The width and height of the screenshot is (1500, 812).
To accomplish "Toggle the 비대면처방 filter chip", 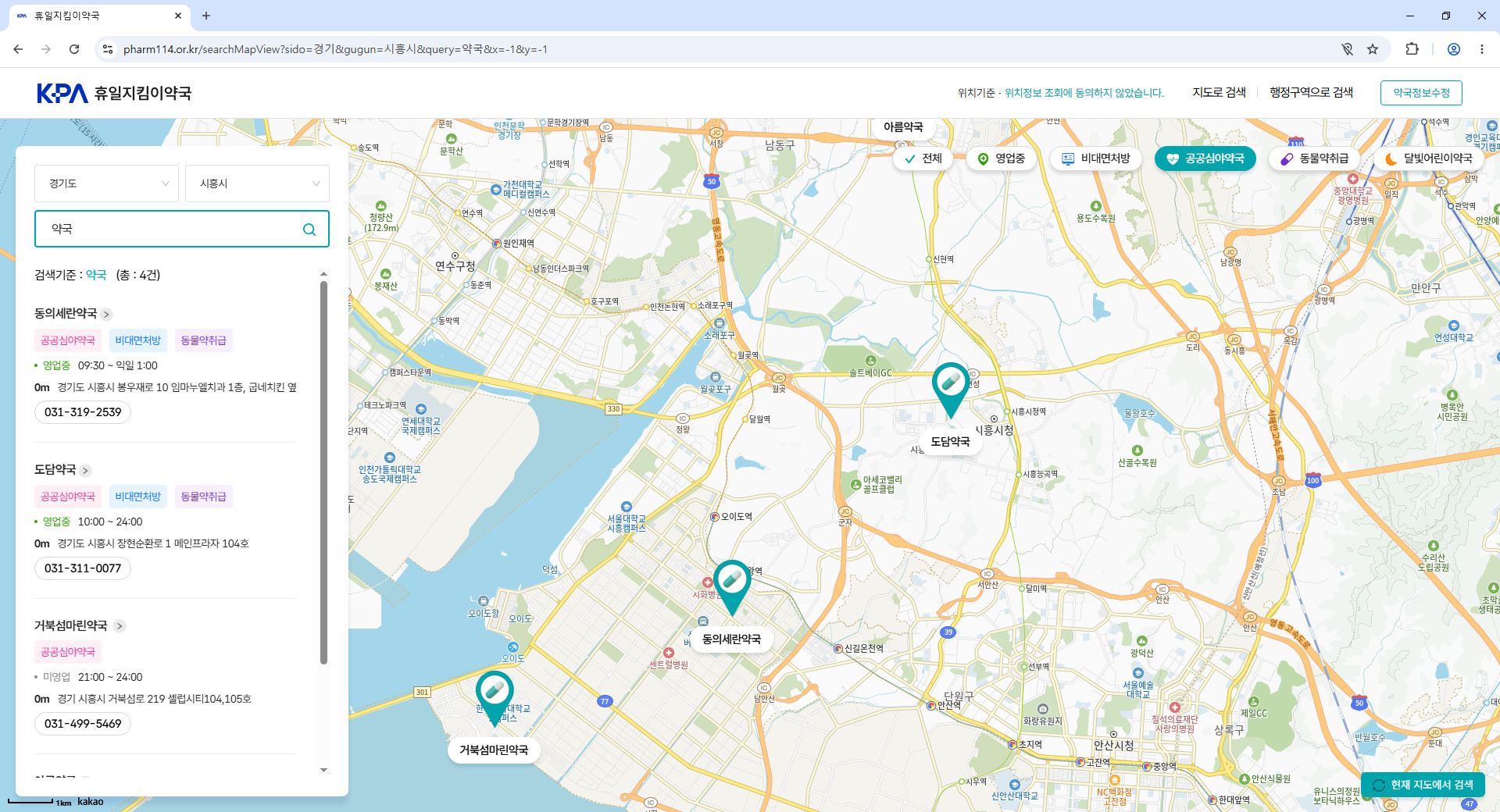I will pos(1095,158).
